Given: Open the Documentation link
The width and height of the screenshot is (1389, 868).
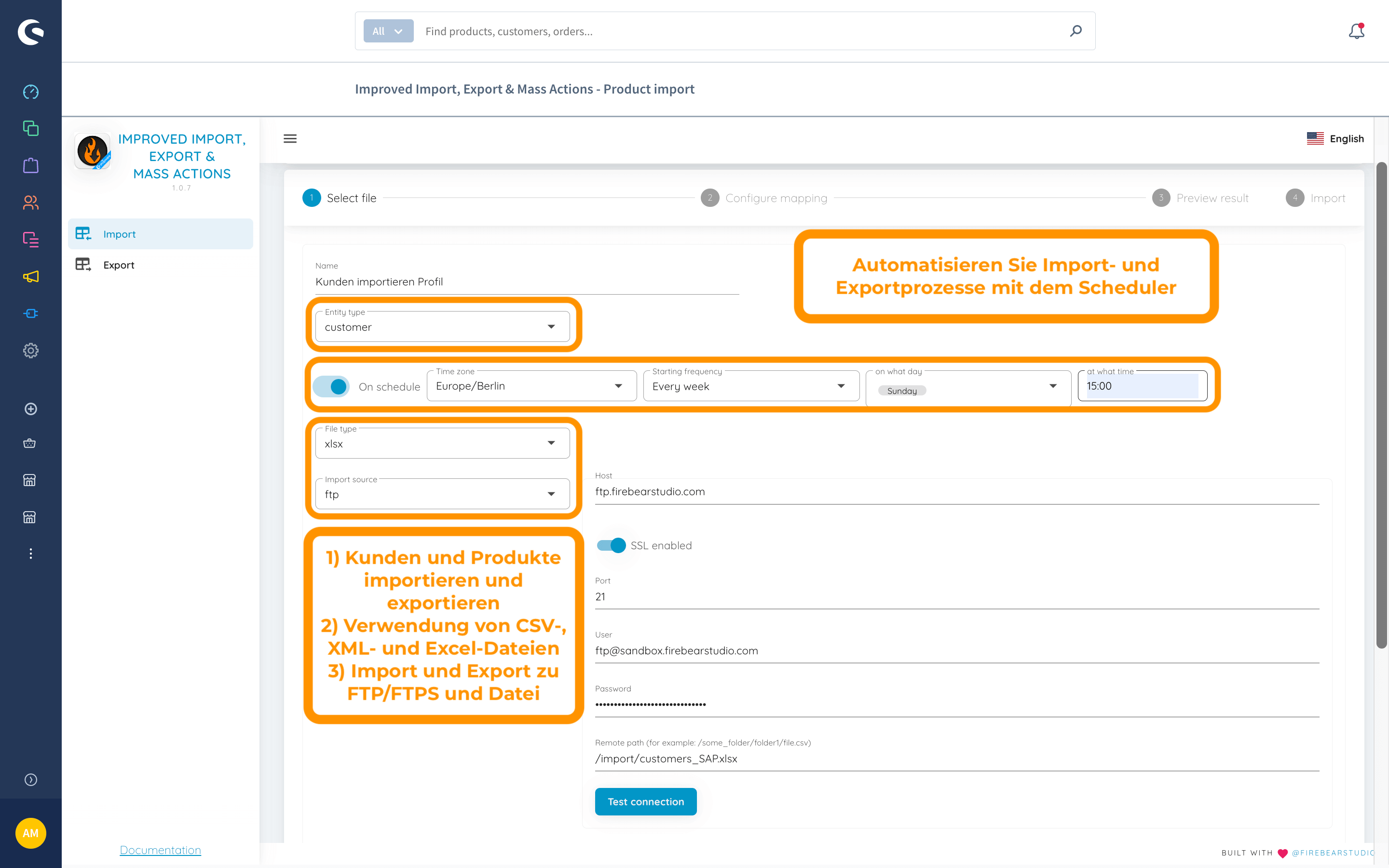Looking at the screenshot, I should pos(160,850).
